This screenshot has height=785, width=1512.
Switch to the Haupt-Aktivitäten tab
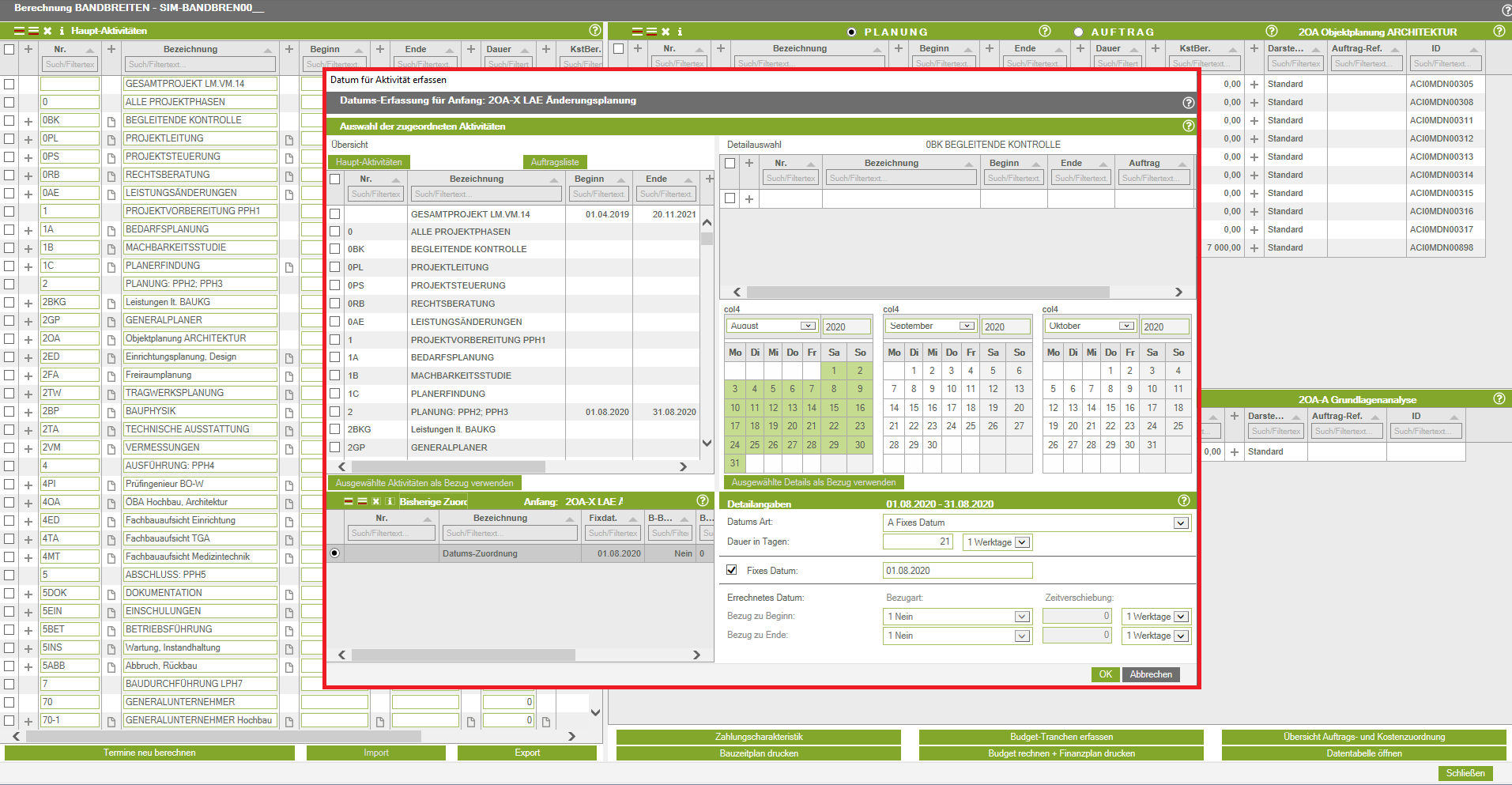point(368,162)
